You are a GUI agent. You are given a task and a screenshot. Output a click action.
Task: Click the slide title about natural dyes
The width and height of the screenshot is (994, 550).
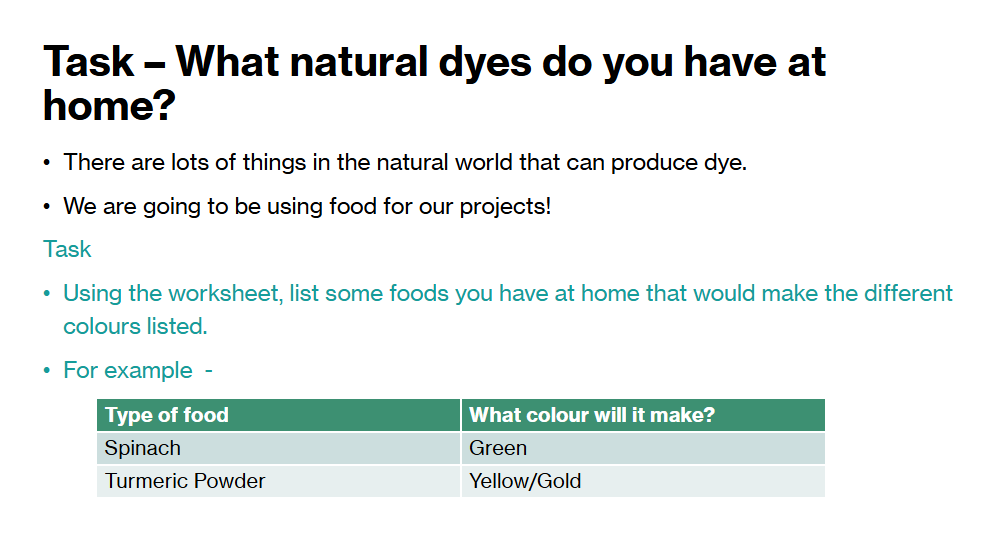[434, 83]
